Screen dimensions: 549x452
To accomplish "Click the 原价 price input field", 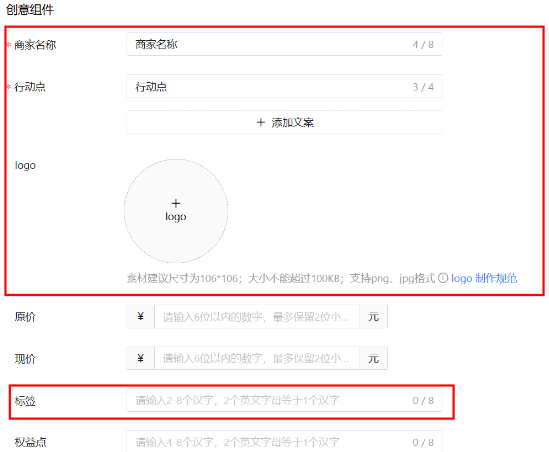I will 257,317.
